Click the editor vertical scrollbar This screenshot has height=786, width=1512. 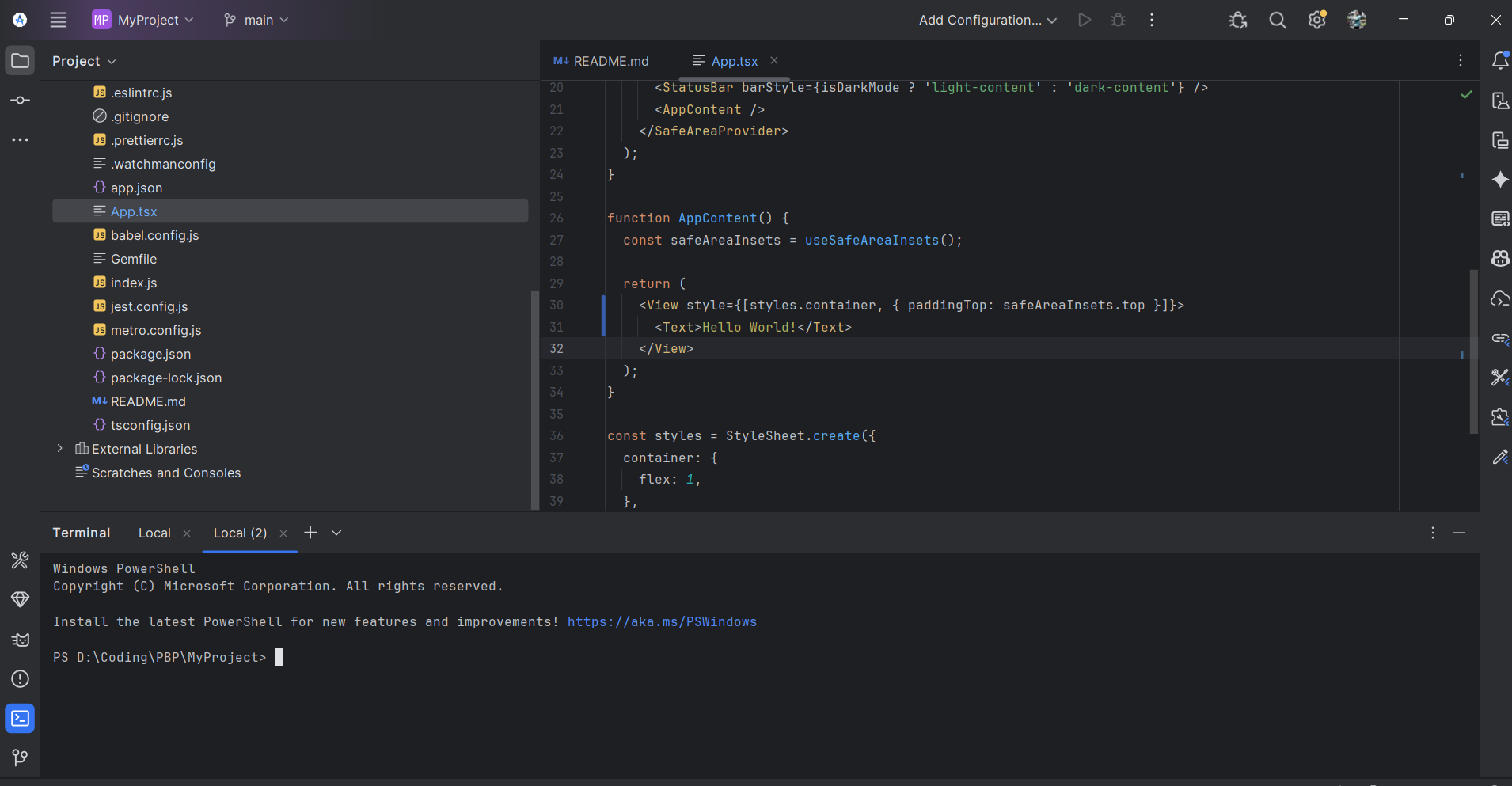(x=1473, y=351)
